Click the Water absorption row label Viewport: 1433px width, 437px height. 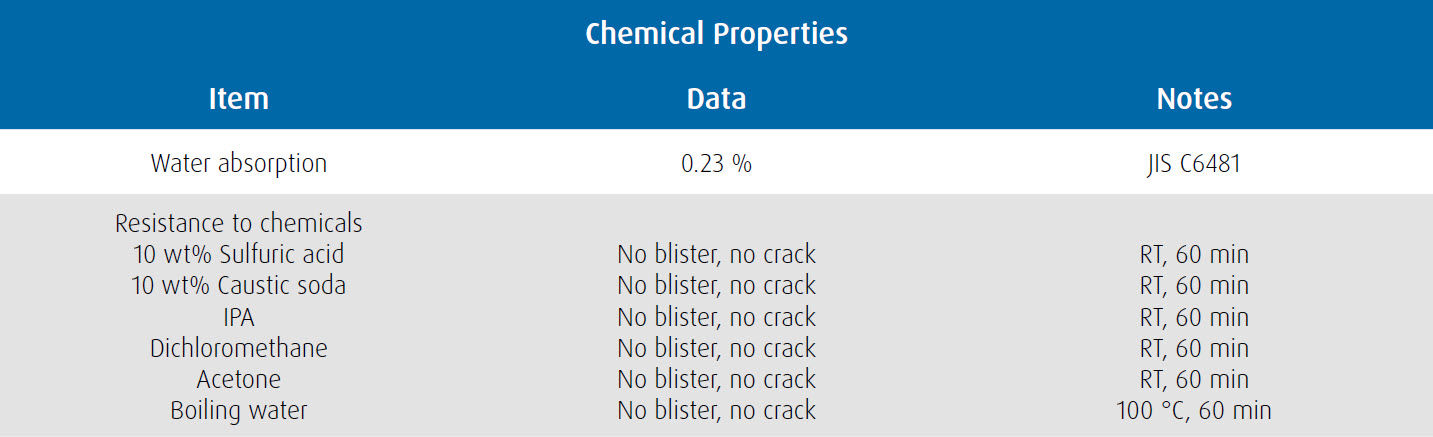(x=239, y=163)
